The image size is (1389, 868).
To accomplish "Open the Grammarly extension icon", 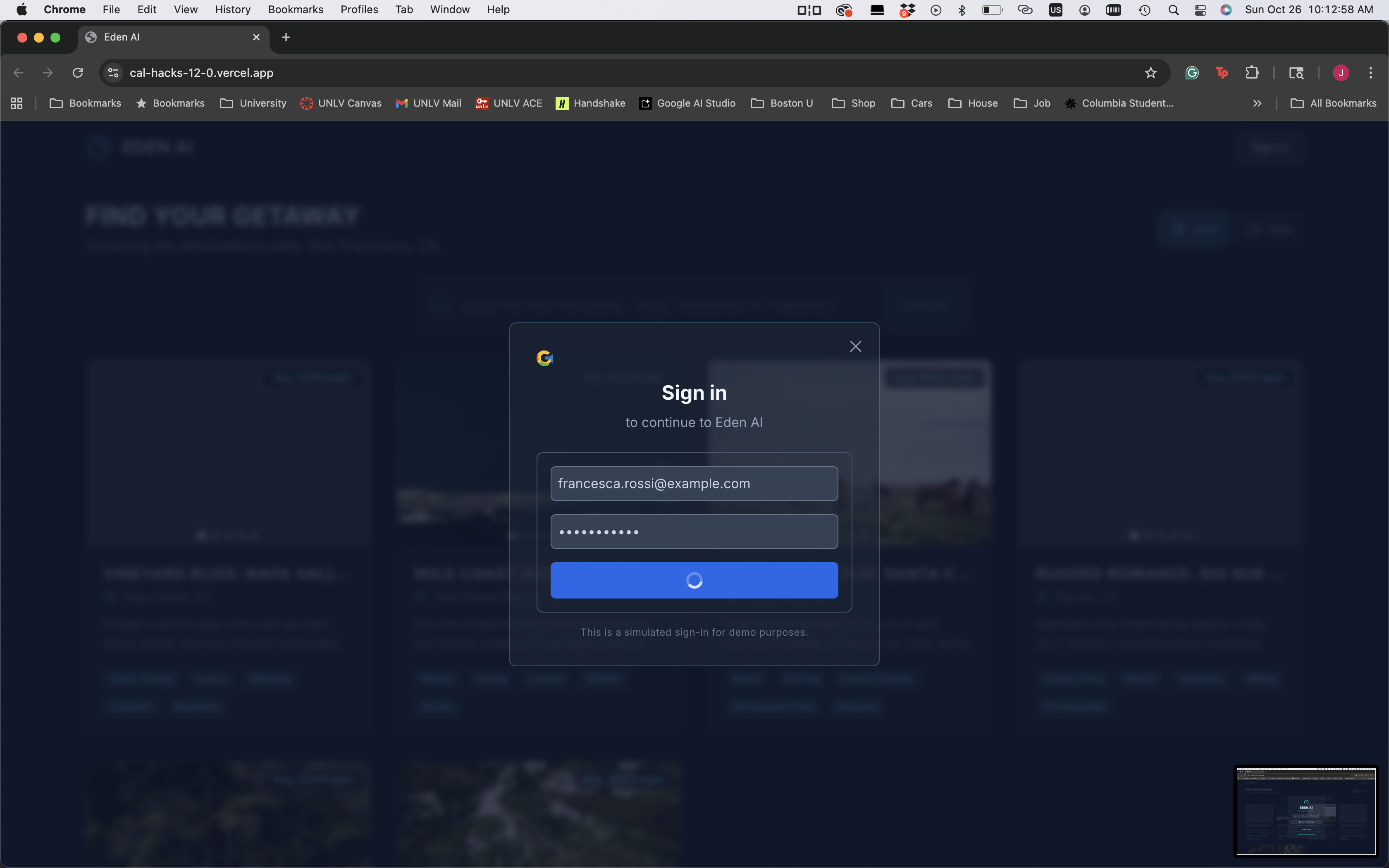I will coord(1191,73).
